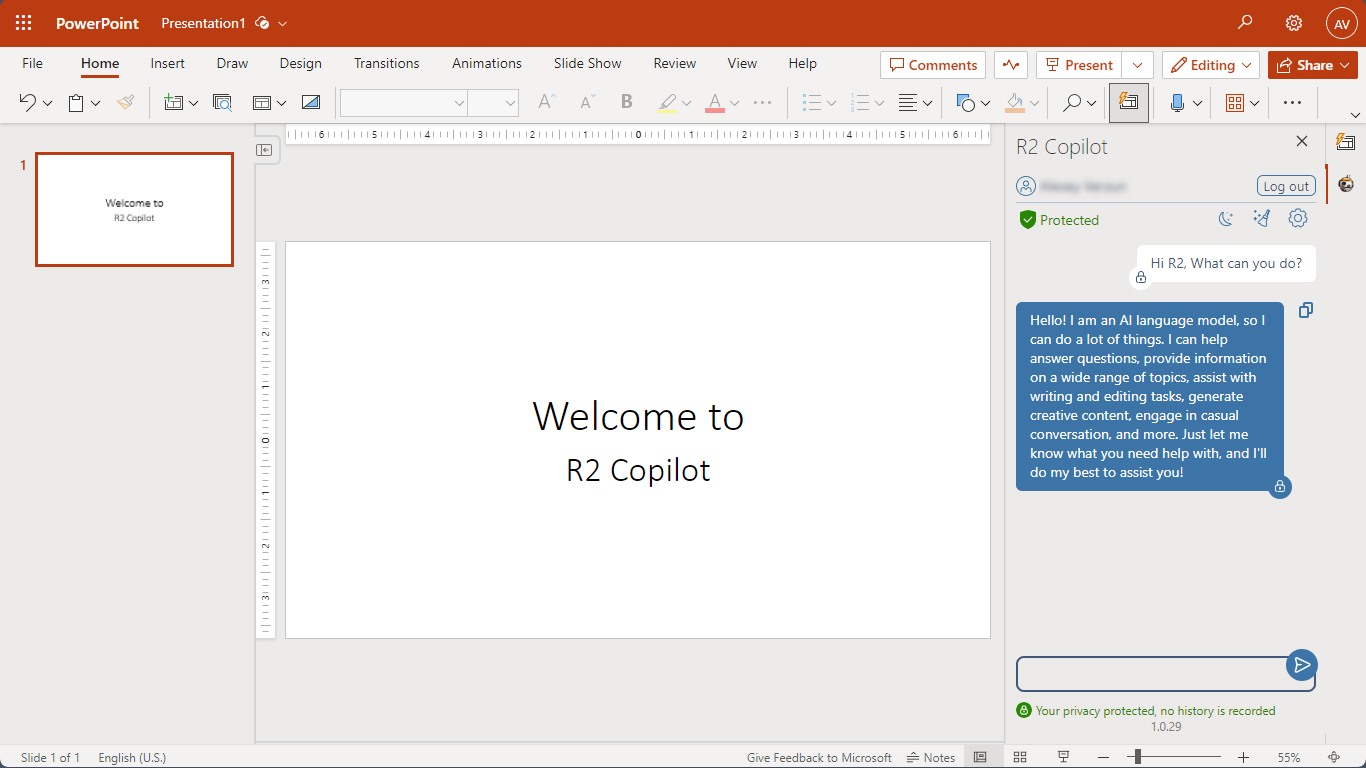Screen dimensions: 1366x768
Task: Open the Design tab
Action: (300, 63)
